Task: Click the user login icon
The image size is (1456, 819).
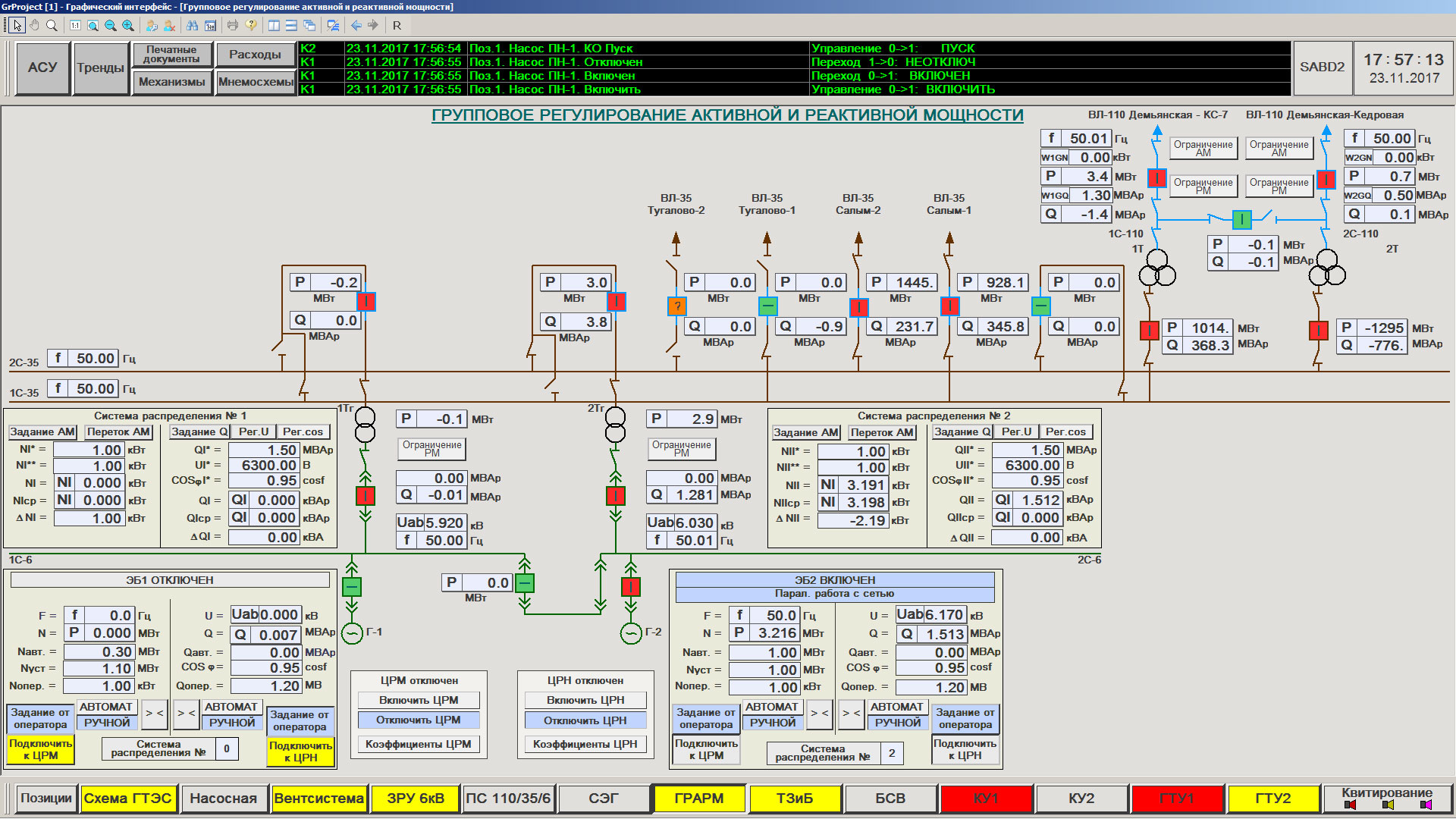Action: click(152, 25)
